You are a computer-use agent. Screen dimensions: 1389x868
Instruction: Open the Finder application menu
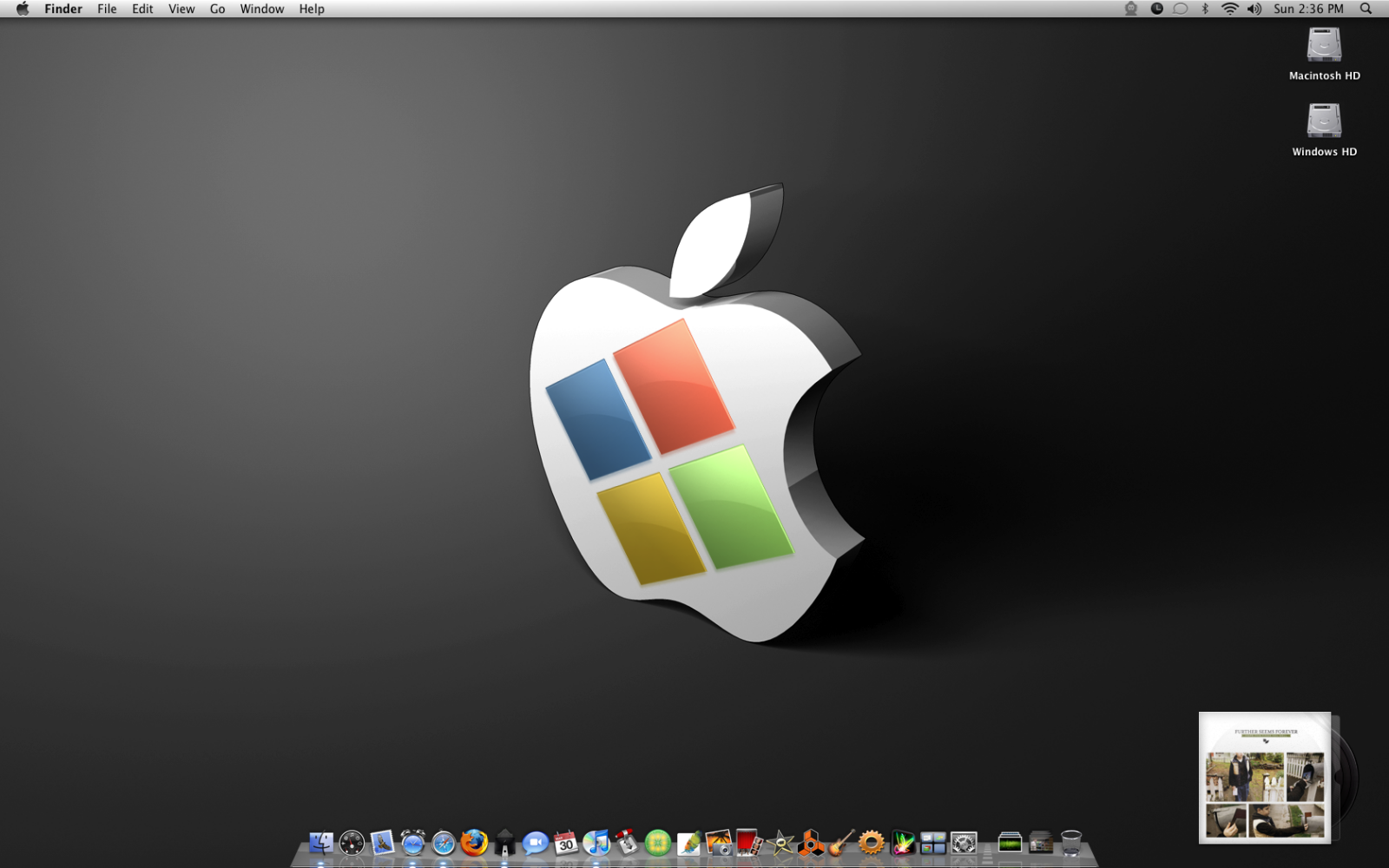tap(63, 9)
